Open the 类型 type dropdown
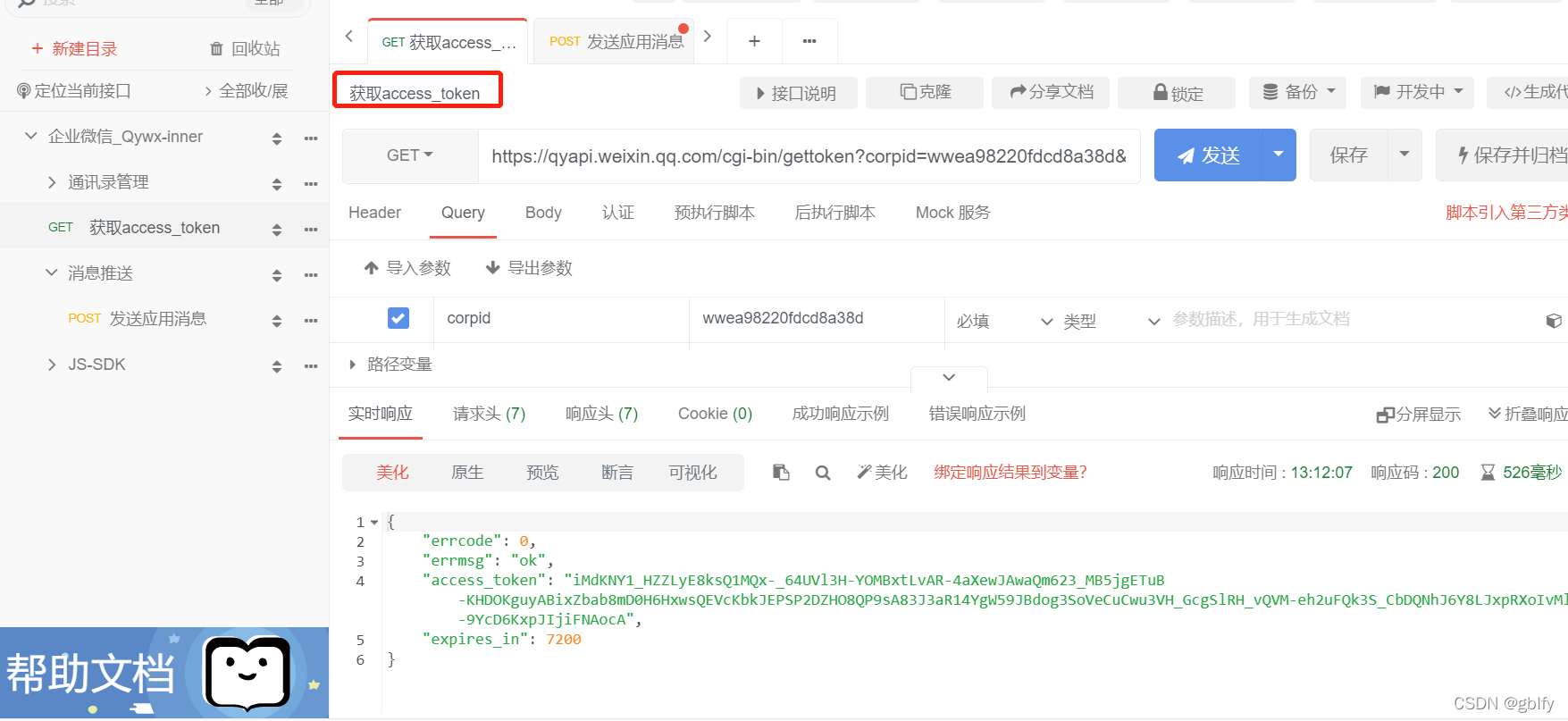The width and height of the screenshot is (1568, 721). click(x=1111, y=322)
